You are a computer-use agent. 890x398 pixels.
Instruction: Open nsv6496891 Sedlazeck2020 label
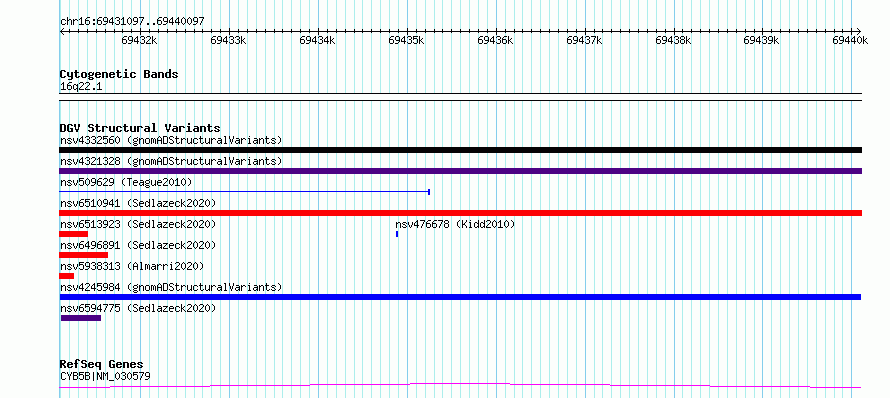138,245
